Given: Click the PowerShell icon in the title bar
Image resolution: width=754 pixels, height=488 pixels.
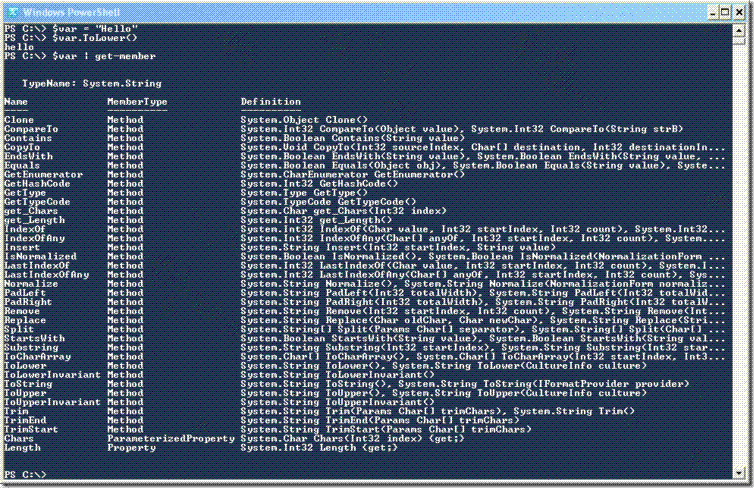Looking at the screenshot, I should (x=13, y=12).
